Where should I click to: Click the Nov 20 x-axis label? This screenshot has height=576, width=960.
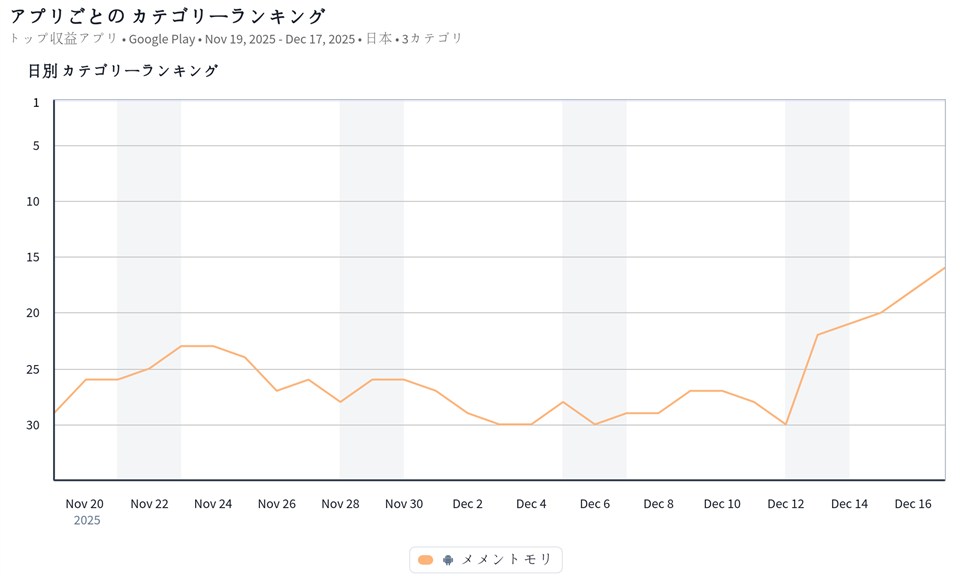85,504
